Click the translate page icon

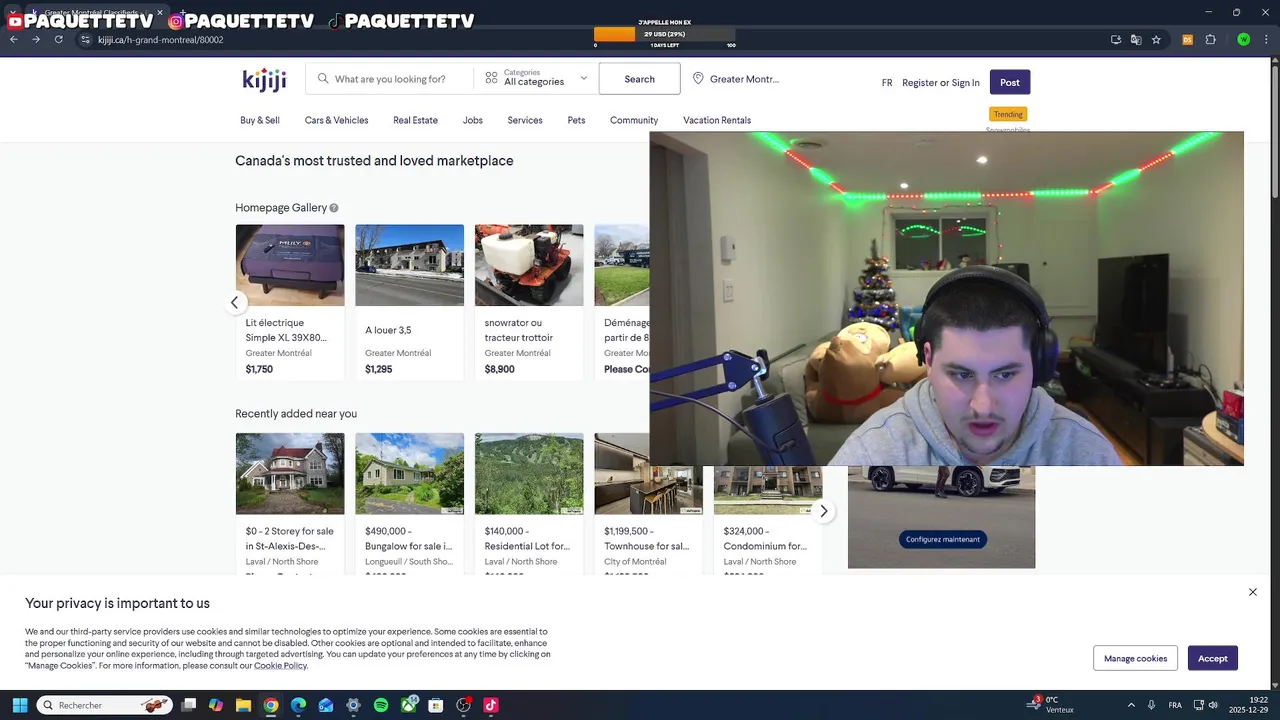click(x=1136, y=40)
